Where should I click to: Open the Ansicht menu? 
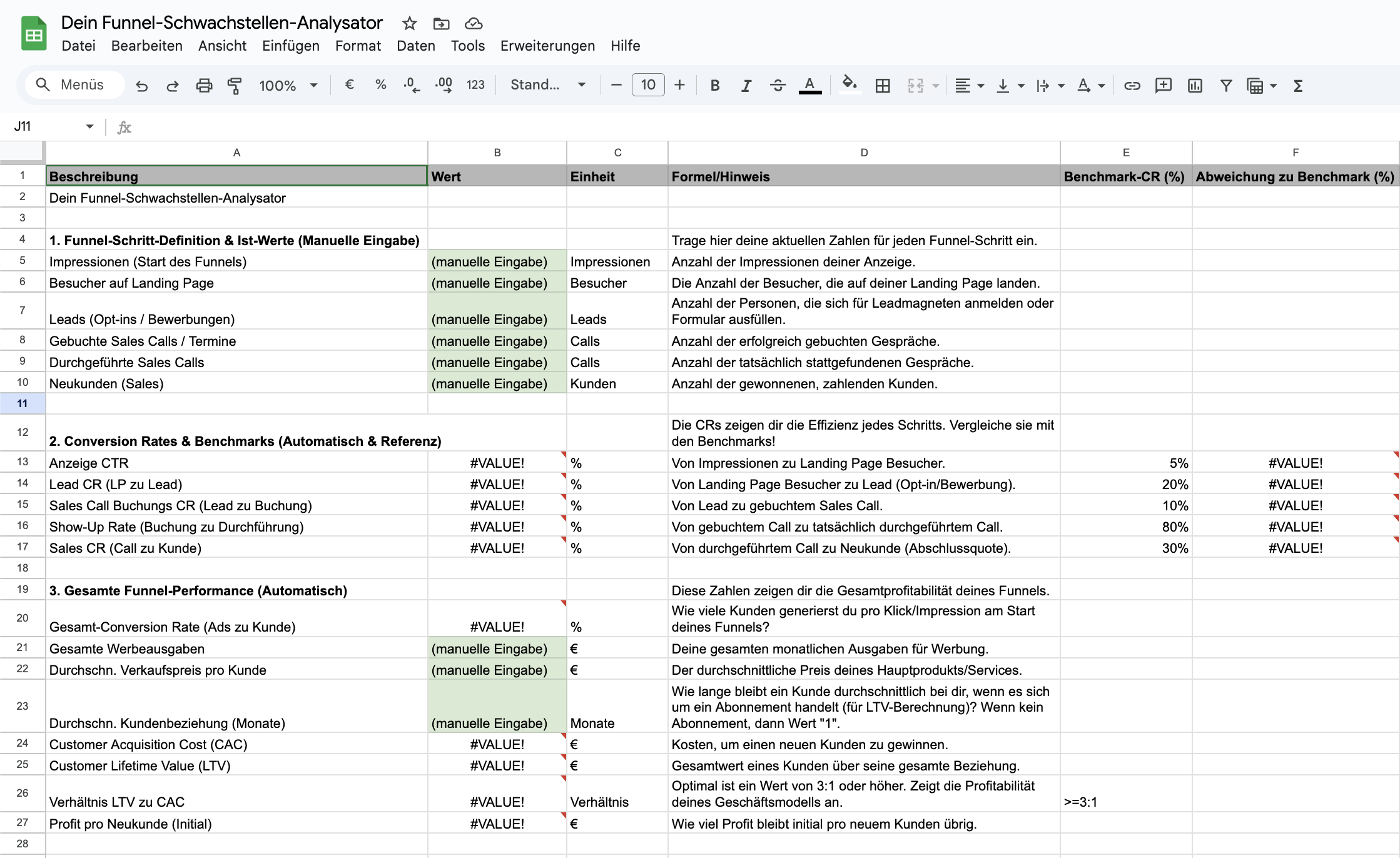pos(222,46)
